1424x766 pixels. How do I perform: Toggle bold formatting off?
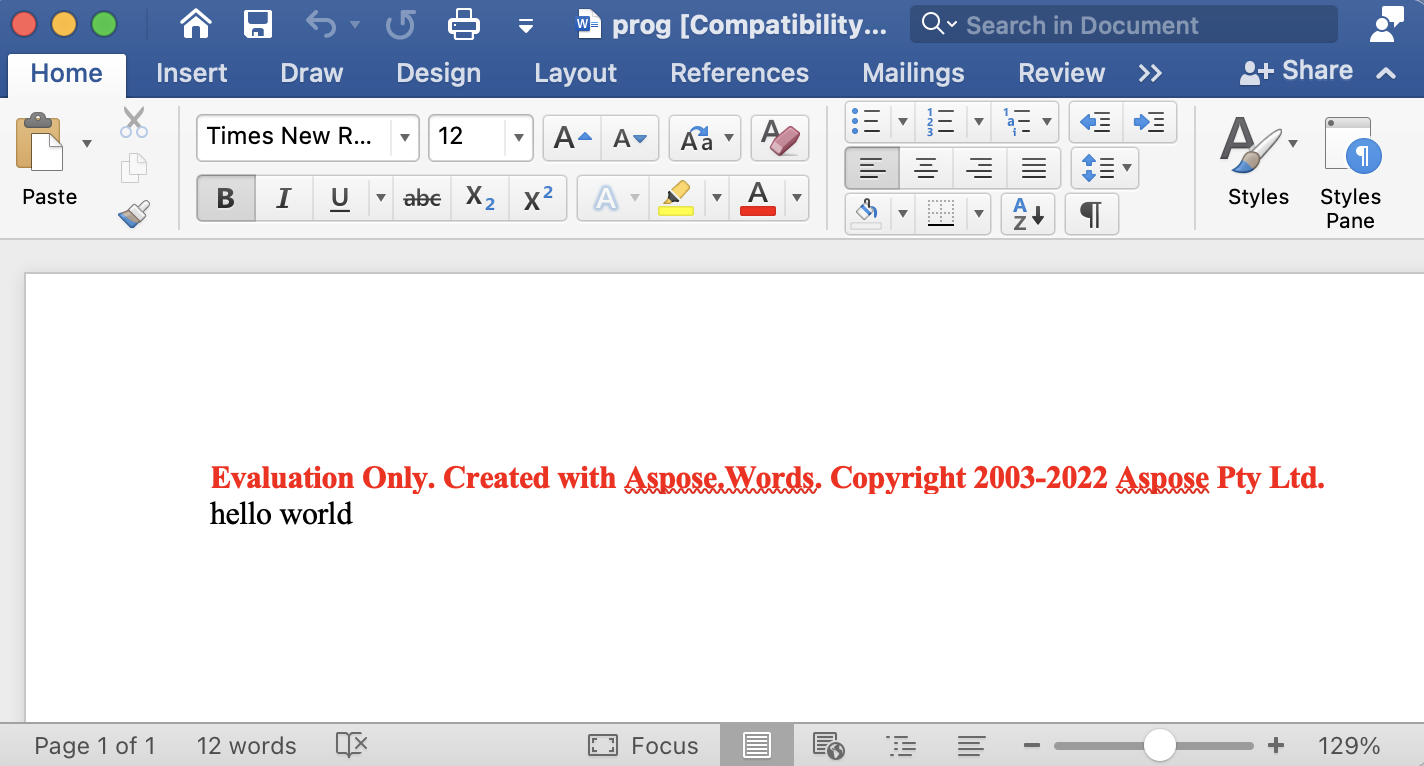(x=225, y=198)
